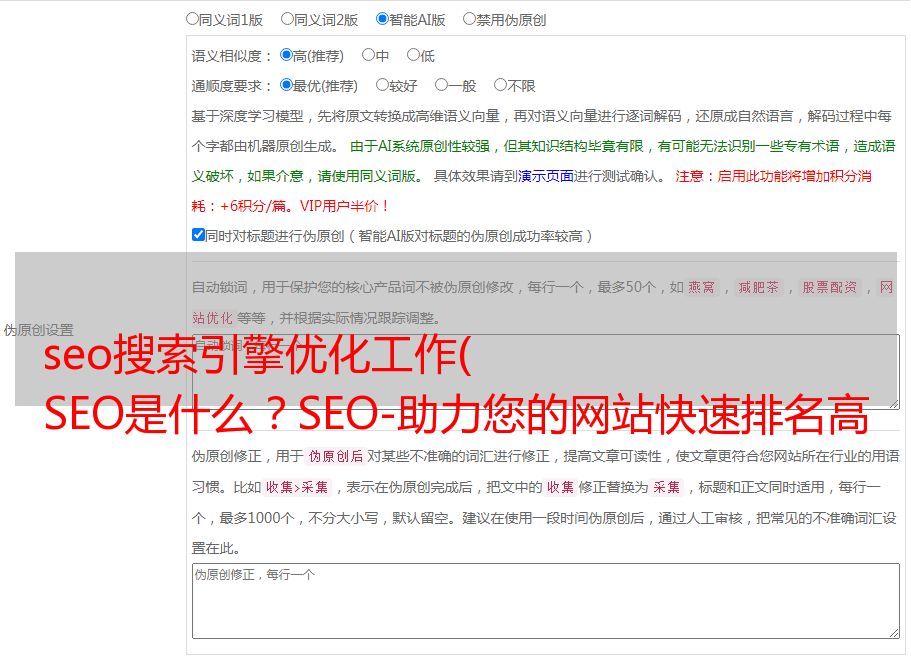Focus the 自动锁词 text area

tap(546, 372)
